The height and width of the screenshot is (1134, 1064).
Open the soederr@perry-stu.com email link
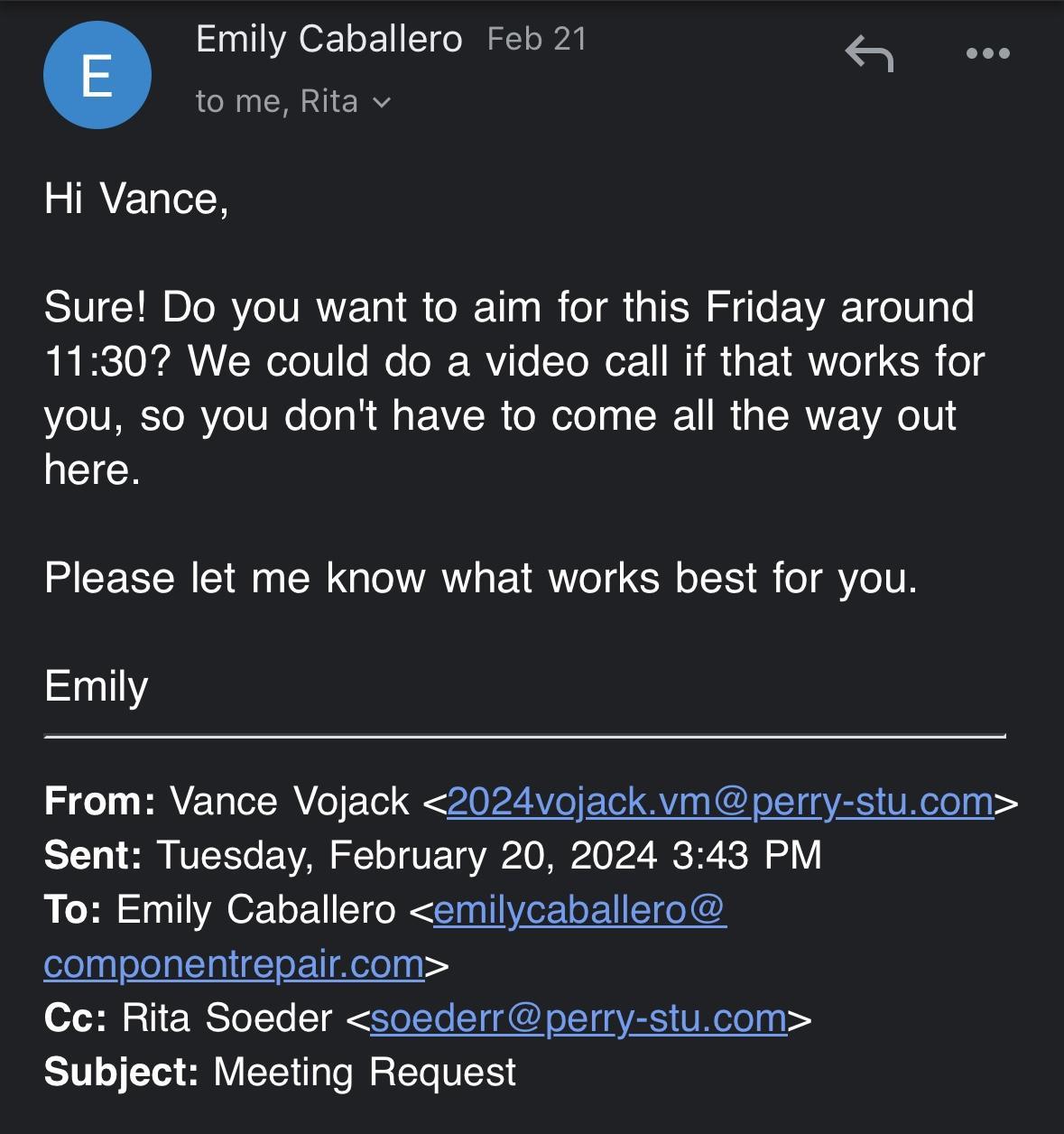tap(578, 1018)
